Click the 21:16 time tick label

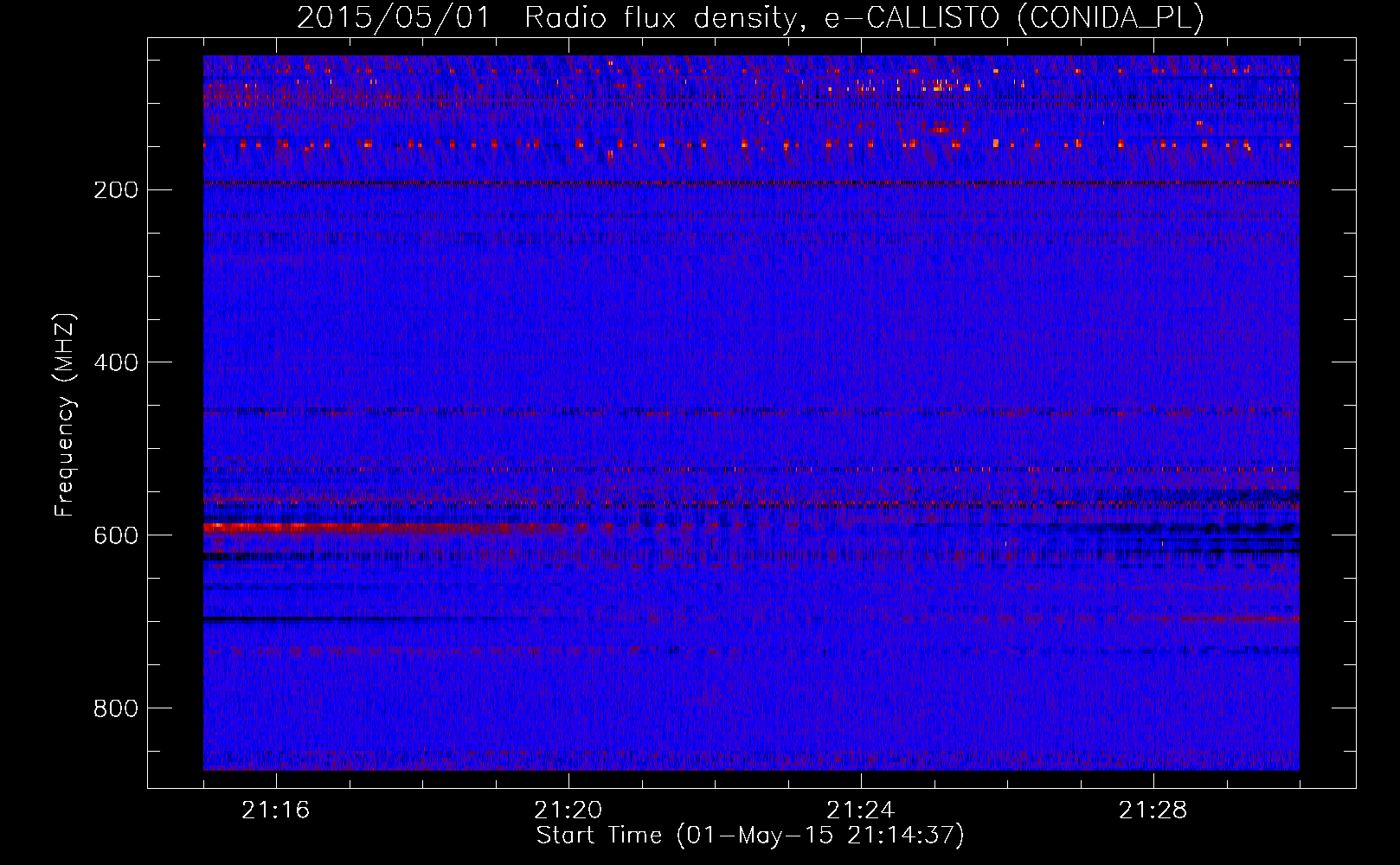[x=276, y=811]
